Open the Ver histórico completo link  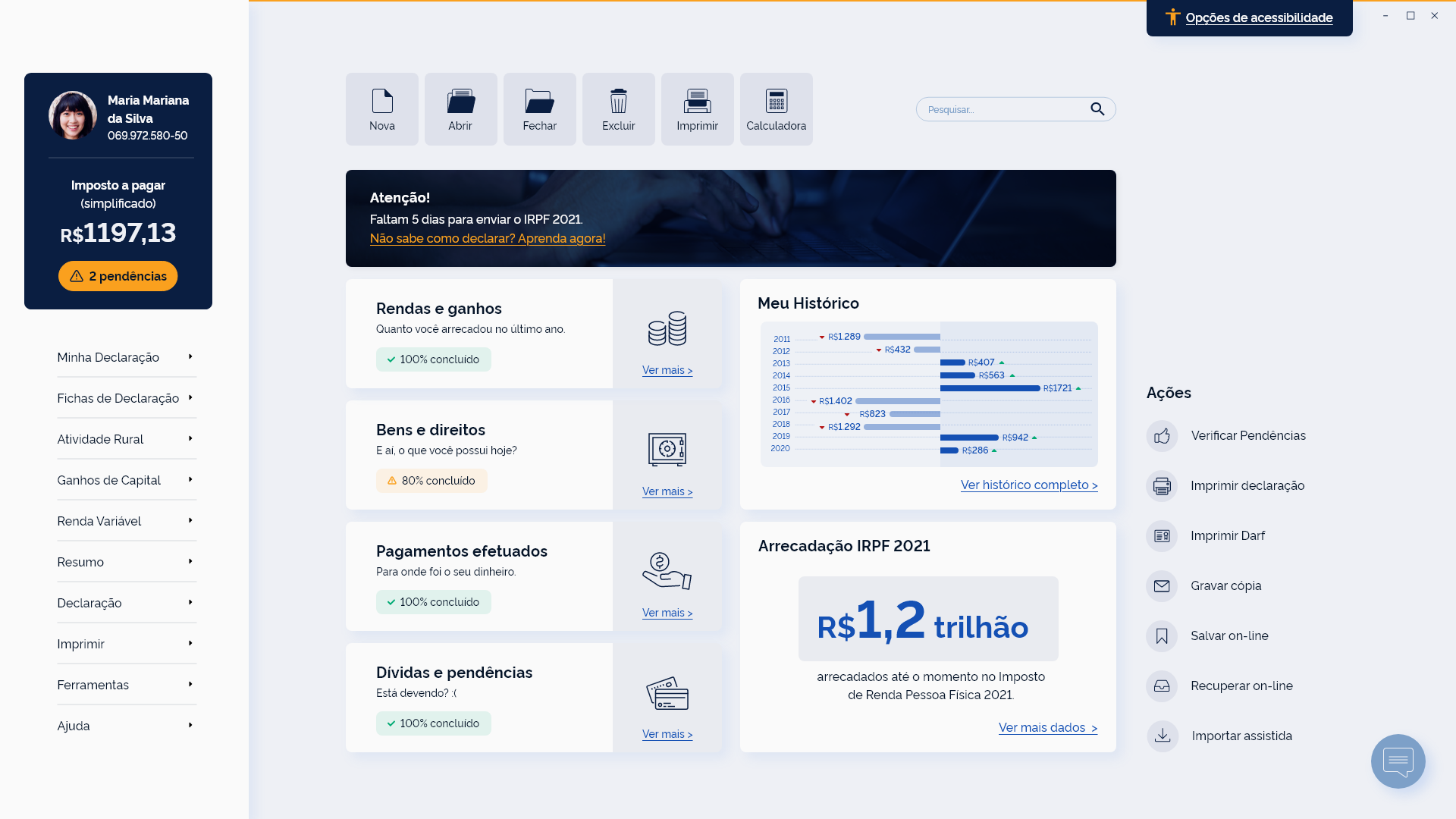pos(1029,485)
